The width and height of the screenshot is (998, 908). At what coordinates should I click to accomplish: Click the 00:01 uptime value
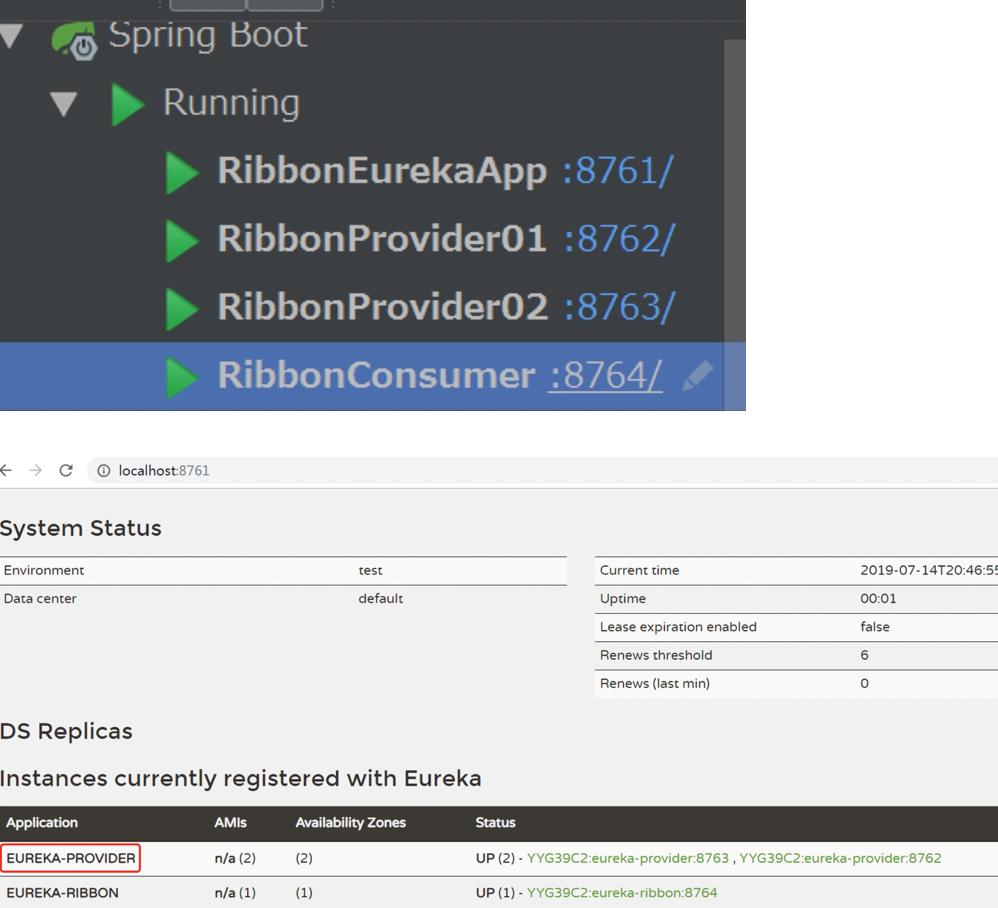click(x=878, y=598)
